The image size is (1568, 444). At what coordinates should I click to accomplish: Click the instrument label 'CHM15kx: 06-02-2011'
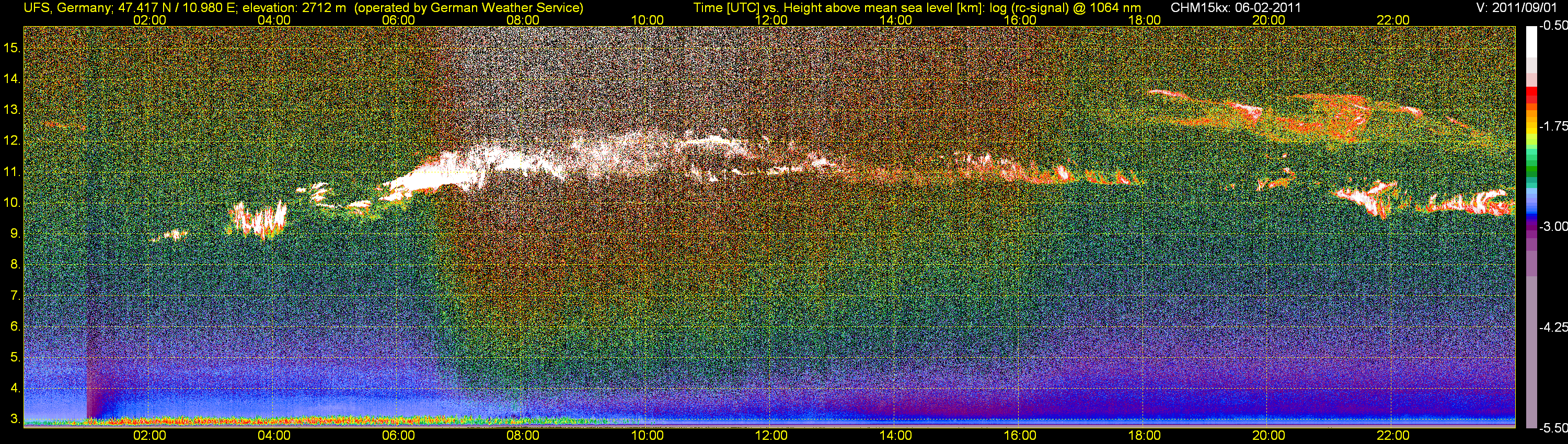[x=1235, y=8]
